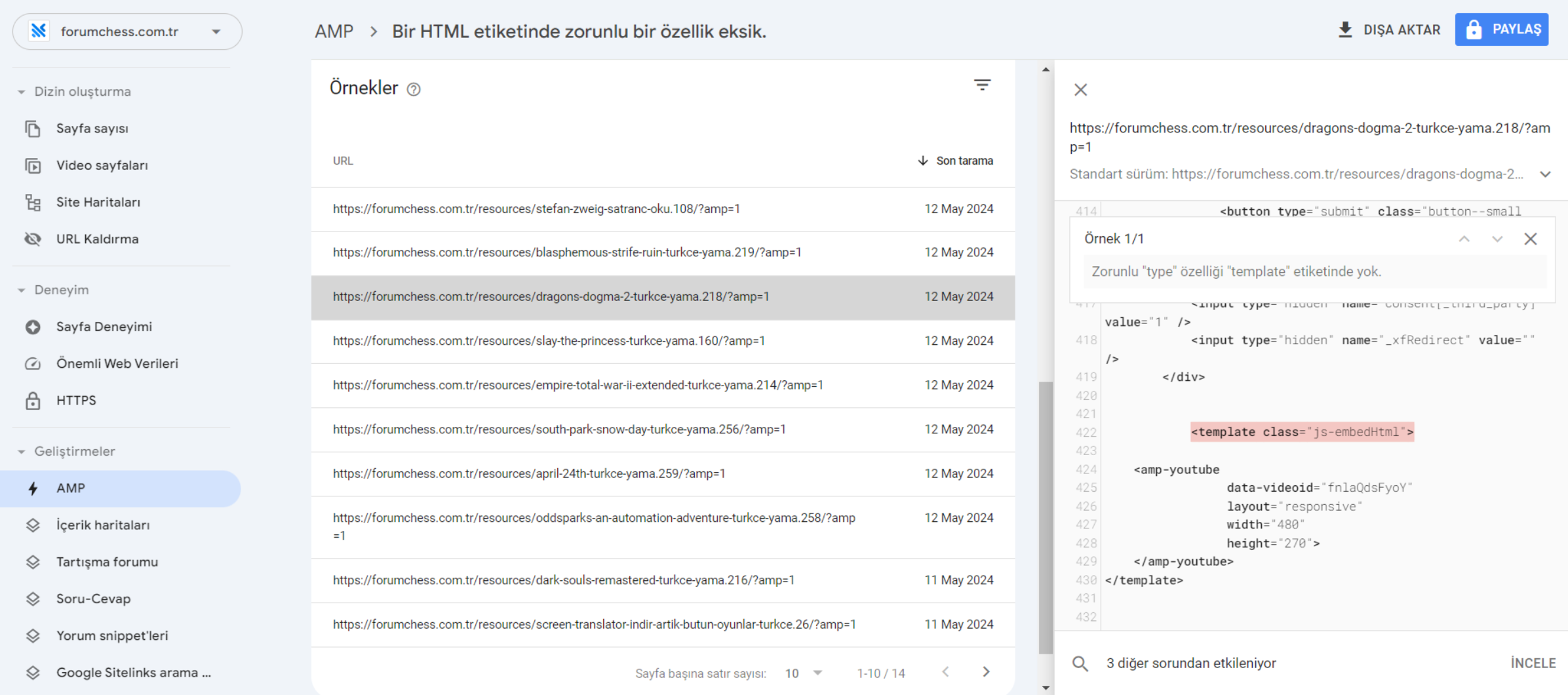Click the AMP lightning bolt icon

pos(33,488)
